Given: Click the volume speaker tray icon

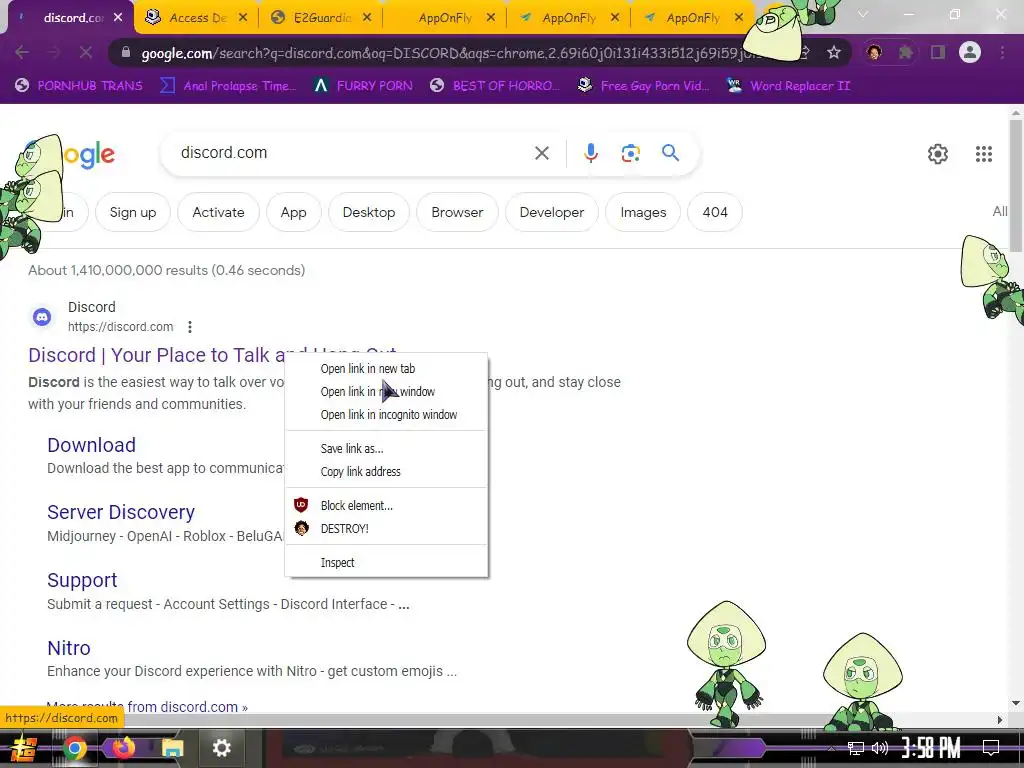Looking at the screenshot, I should click(880, 748).
